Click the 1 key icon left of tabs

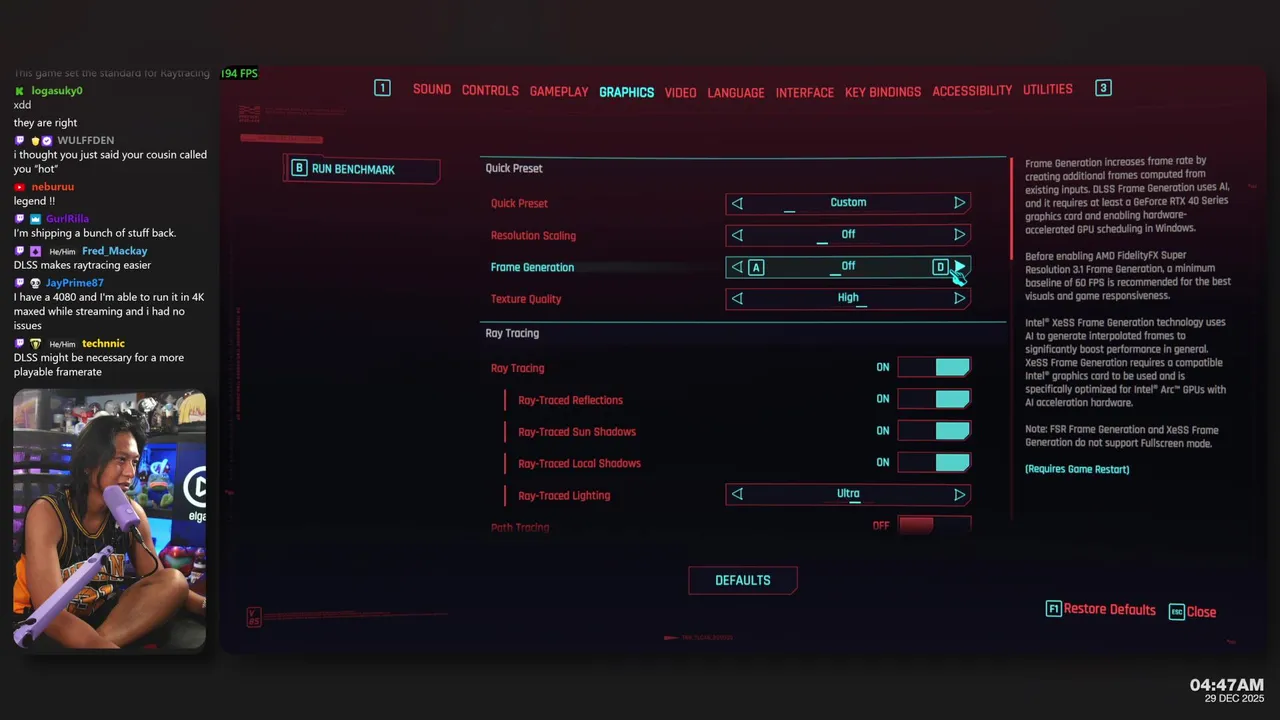(x=382, y=88)
